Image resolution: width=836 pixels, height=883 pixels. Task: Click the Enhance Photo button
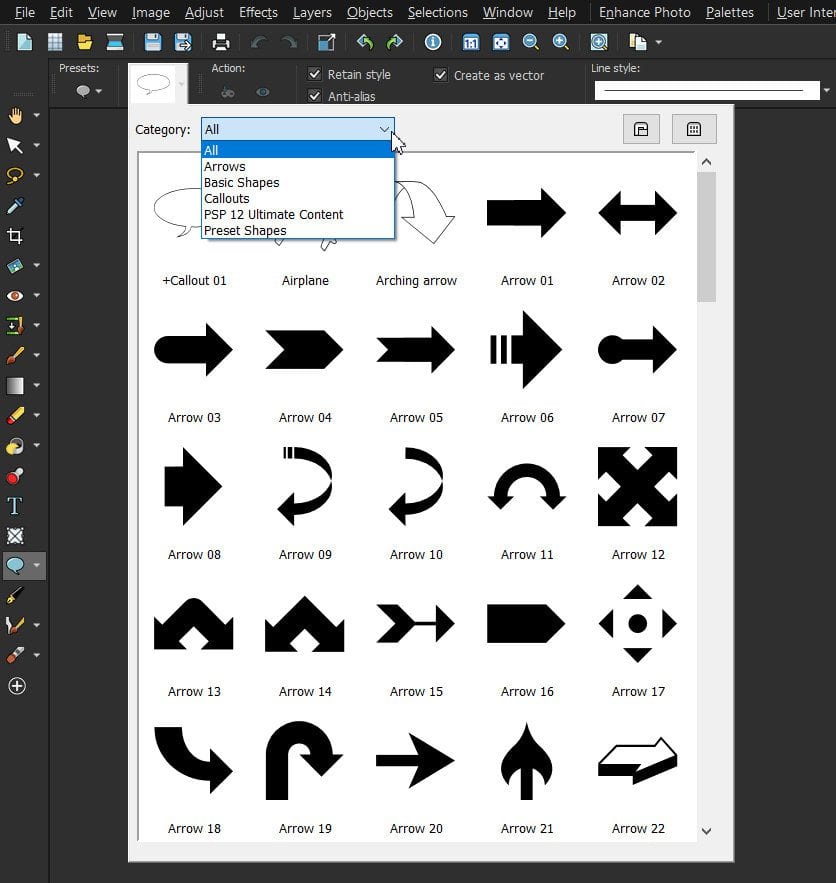[644, 12]
